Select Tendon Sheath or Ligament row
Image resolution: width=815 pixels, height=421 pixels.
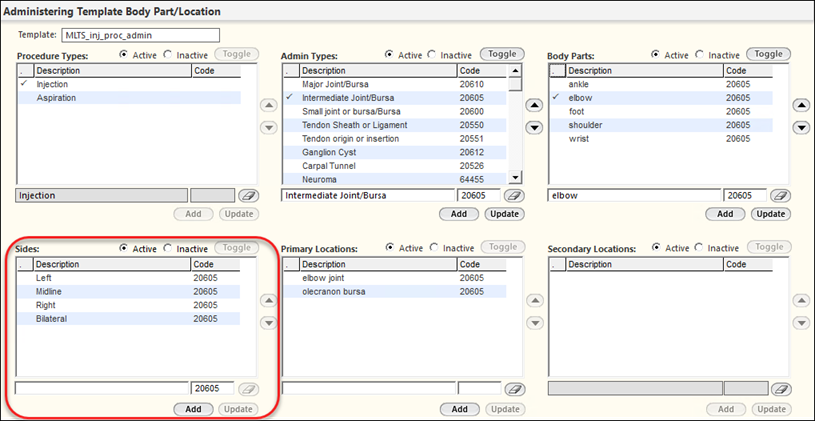[x=395, y=125]
